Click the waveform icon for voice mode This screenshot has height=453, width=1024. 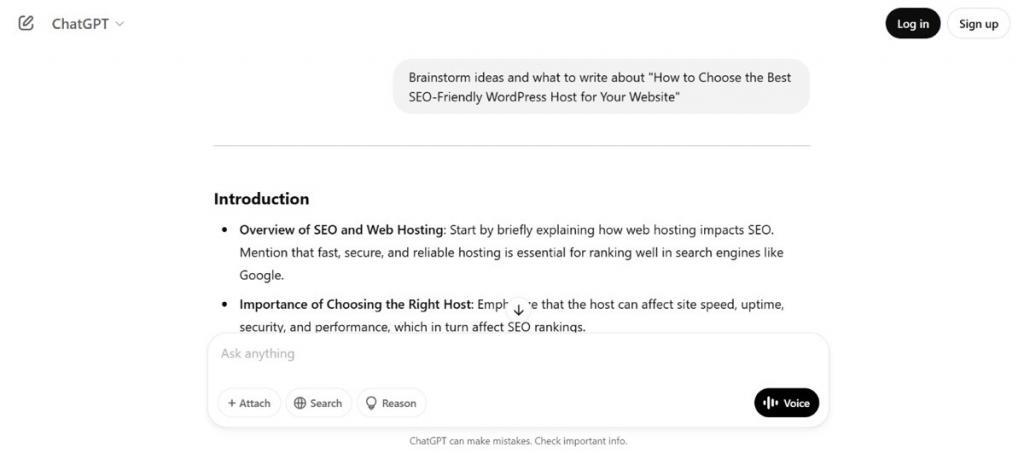[x=770, y=403]
